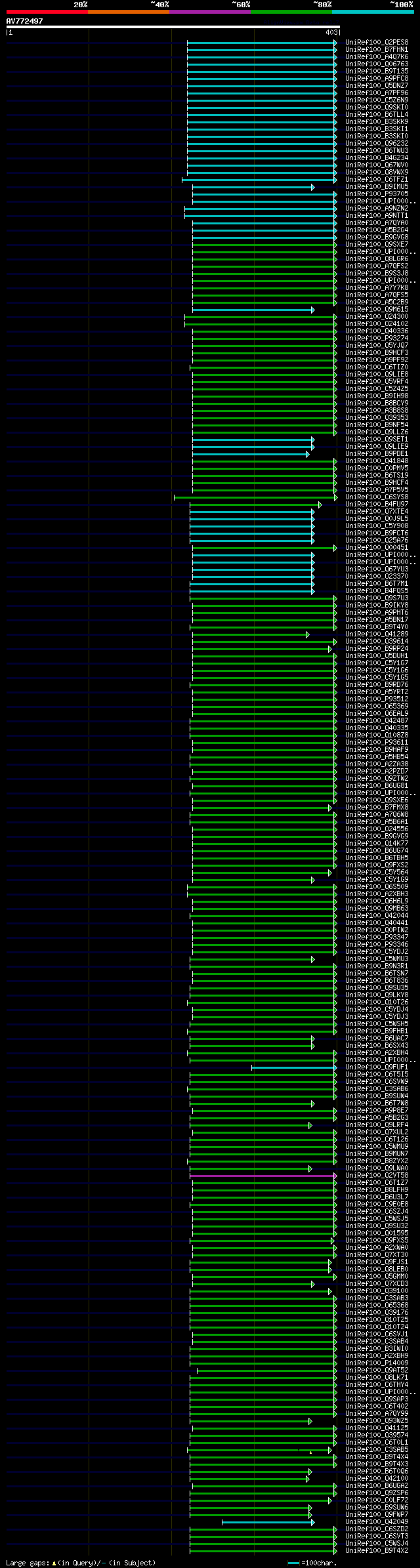
Task: Open hit UniRef100_B6TS19
Action: [377, 476]
